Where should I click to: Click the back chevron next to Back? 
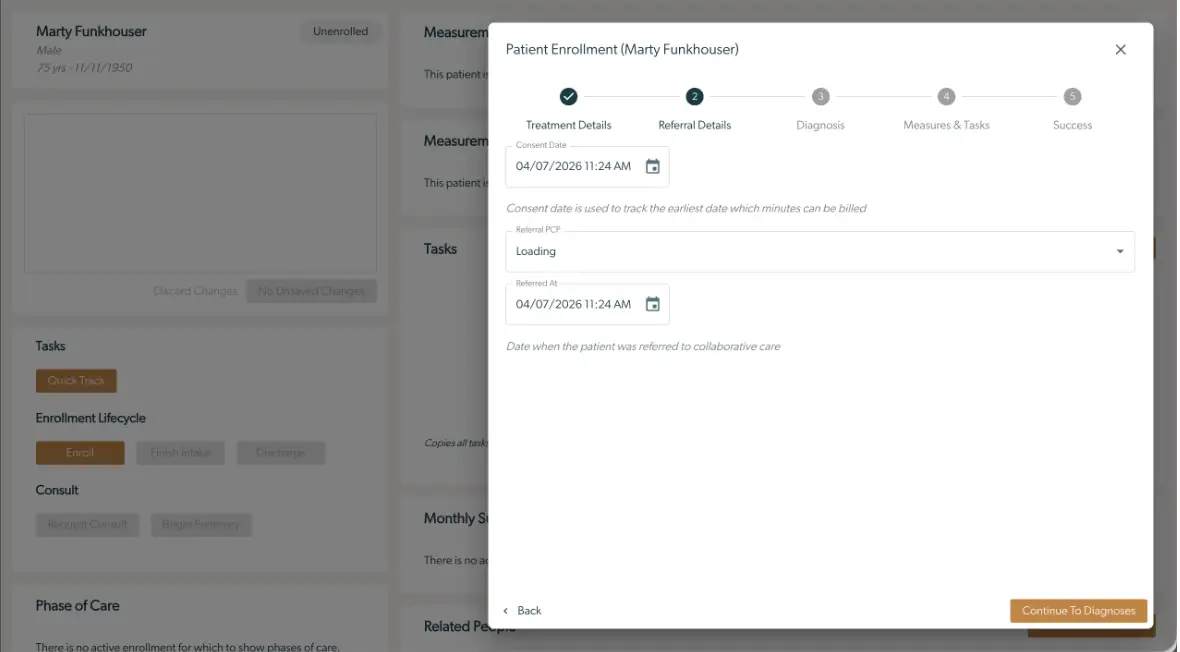click(507, 610)
